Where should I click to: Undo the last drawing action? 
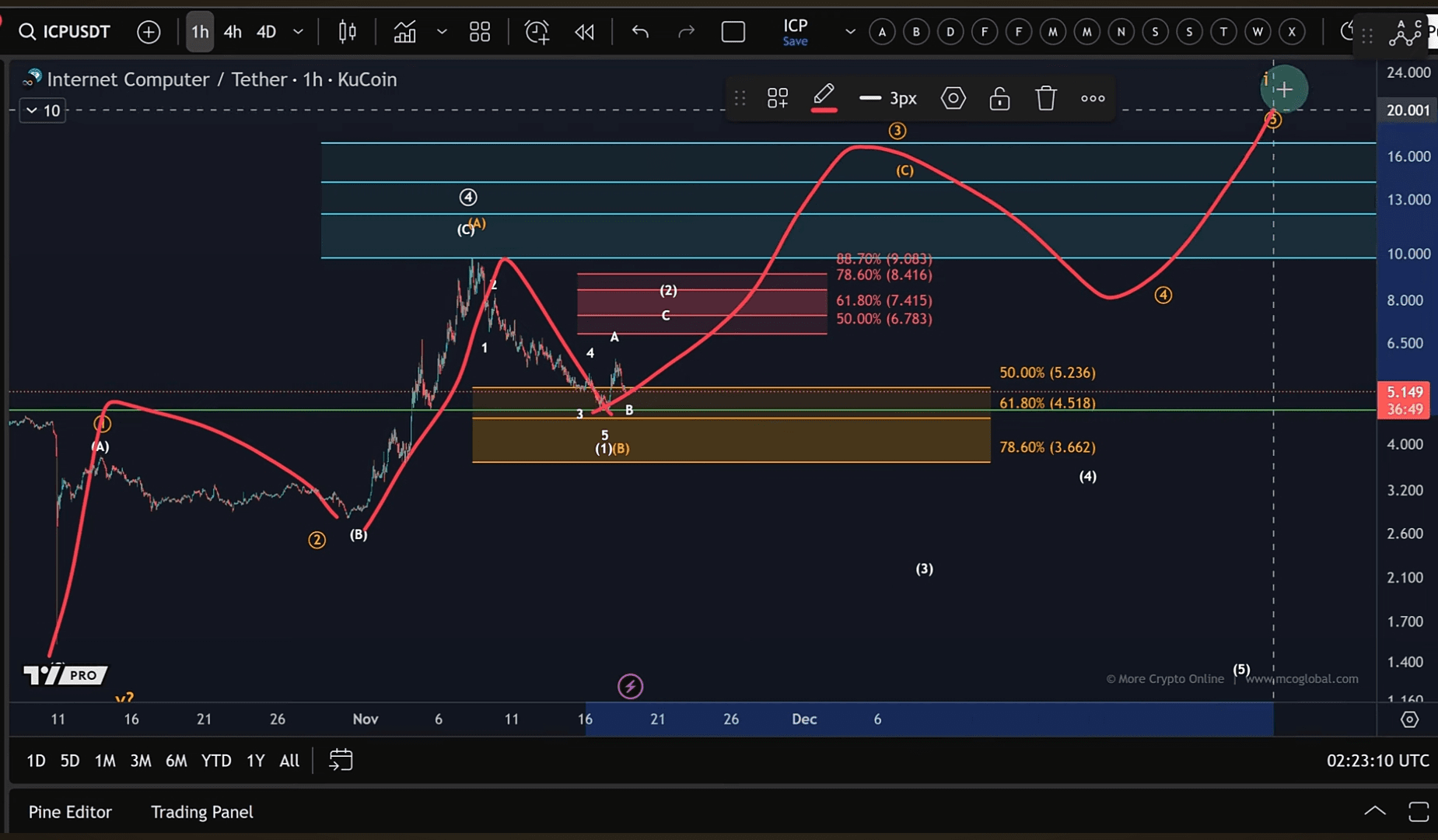pos(640,32)
